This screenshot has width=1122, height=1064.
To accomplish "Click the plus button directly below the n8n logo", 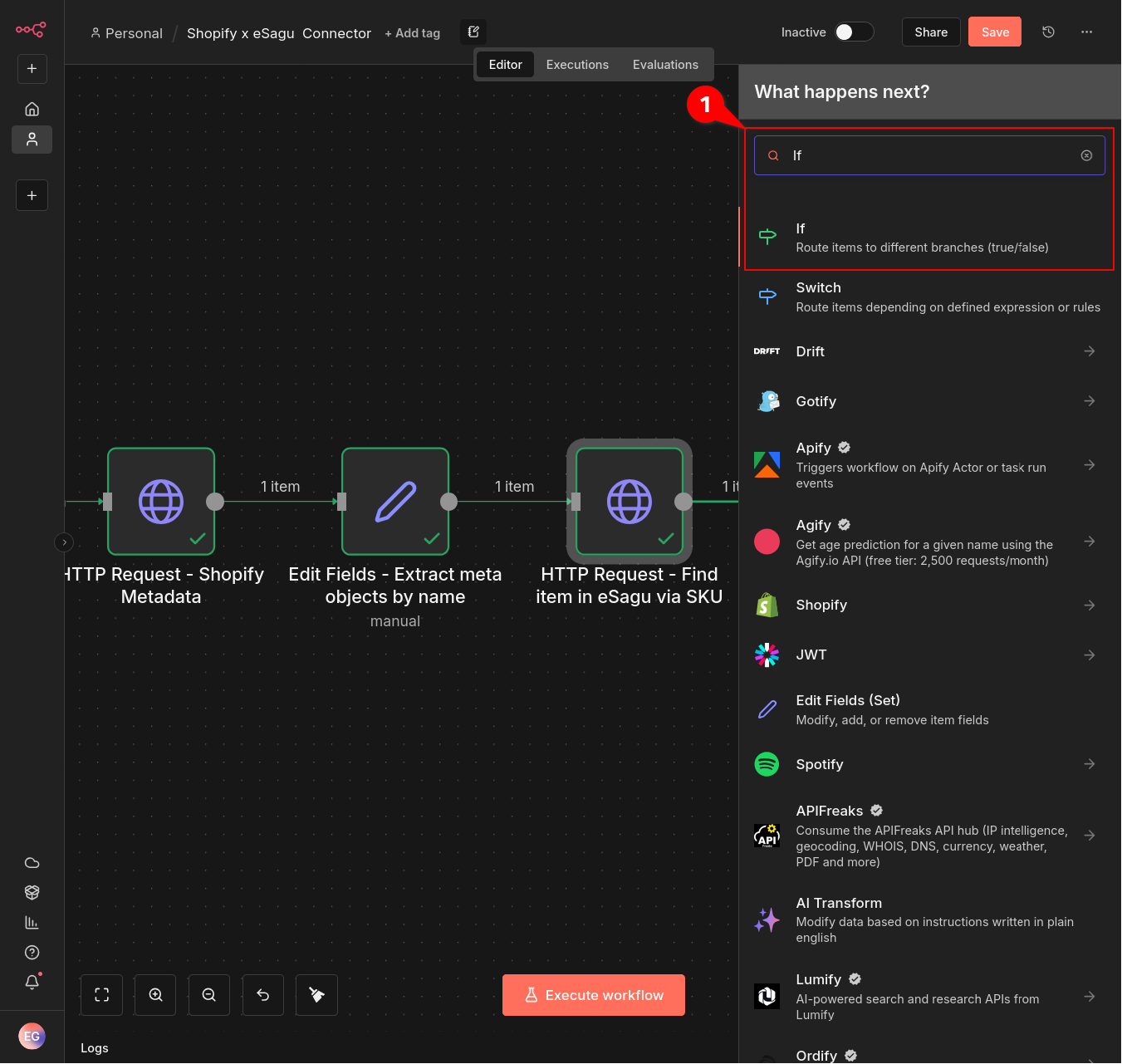I will 32,69.
